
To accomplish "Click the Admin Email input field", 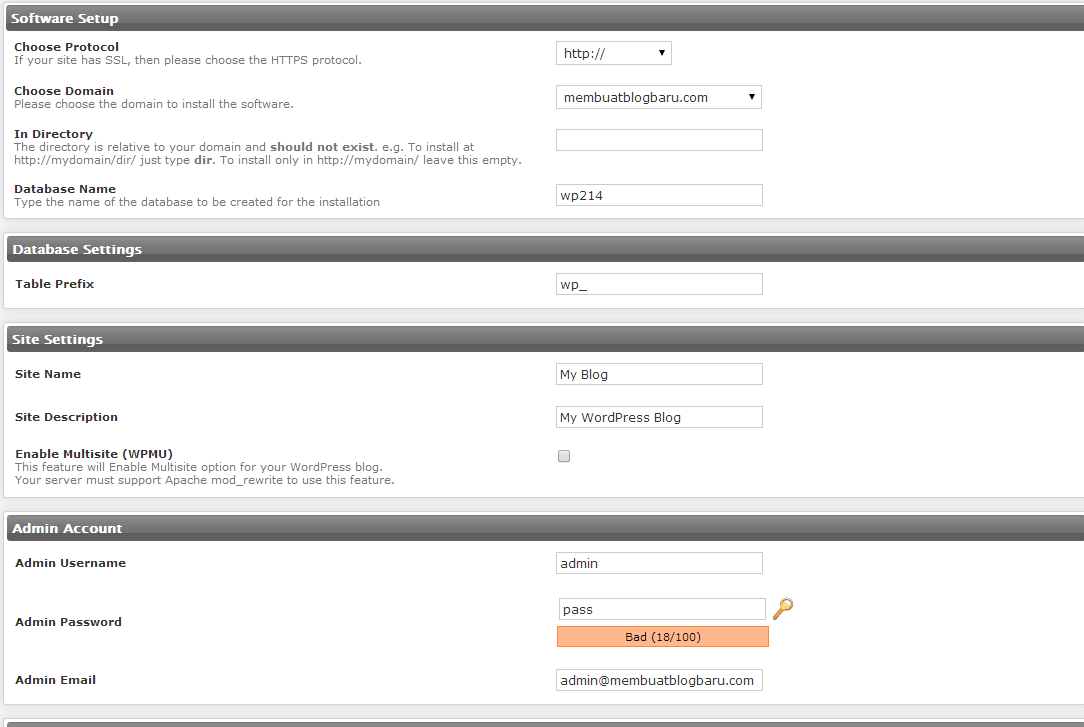I will point(659,680).
